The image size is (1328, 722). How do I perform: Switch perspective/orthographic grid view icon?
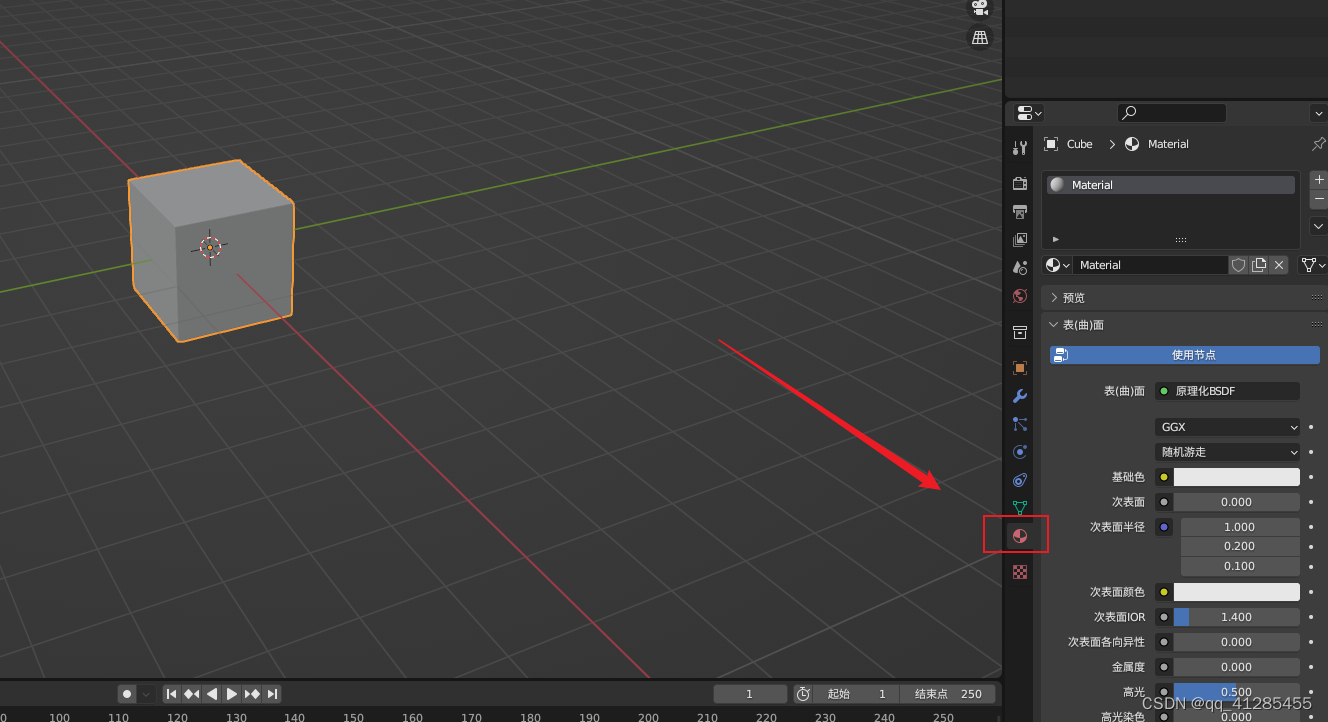click(x=980, y=38)
